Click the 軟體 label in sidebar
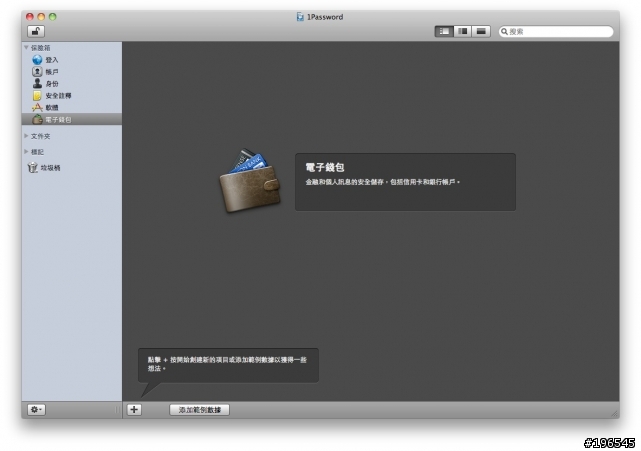Image resolution: width=641 pixels, height=451 pixels. pos(52,108)
